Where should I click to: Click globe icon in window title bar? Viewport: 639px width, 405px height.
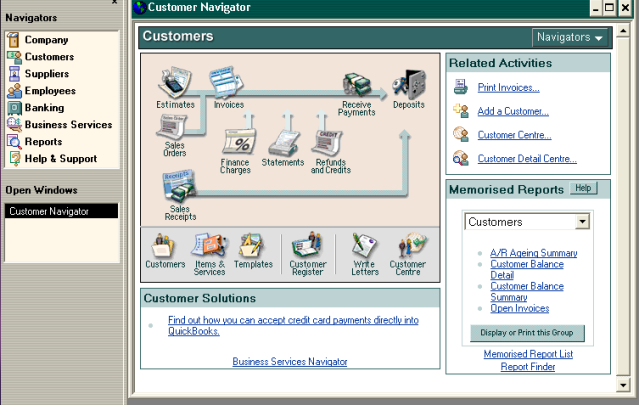pyautogui.click(x=140, y=7)
